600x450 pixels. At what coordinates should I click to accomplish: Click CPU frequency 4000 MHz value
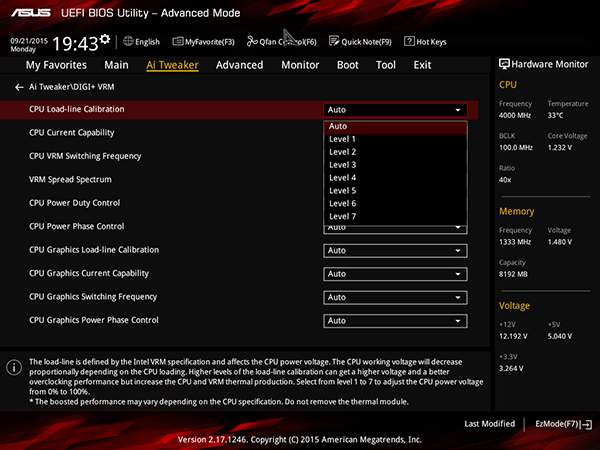click(x=515, y=115)
